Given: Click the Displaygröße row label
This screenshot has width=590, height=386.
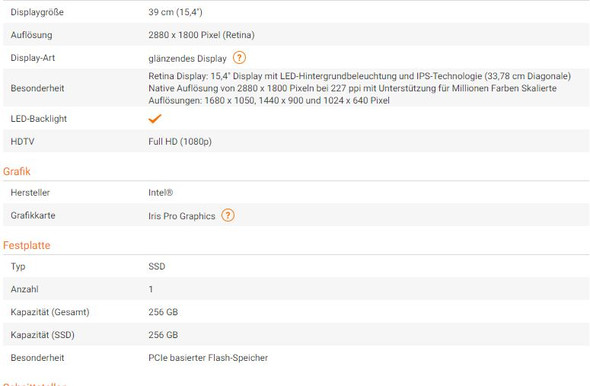Looking at the screenshot, I should click(x=37, y=12).
